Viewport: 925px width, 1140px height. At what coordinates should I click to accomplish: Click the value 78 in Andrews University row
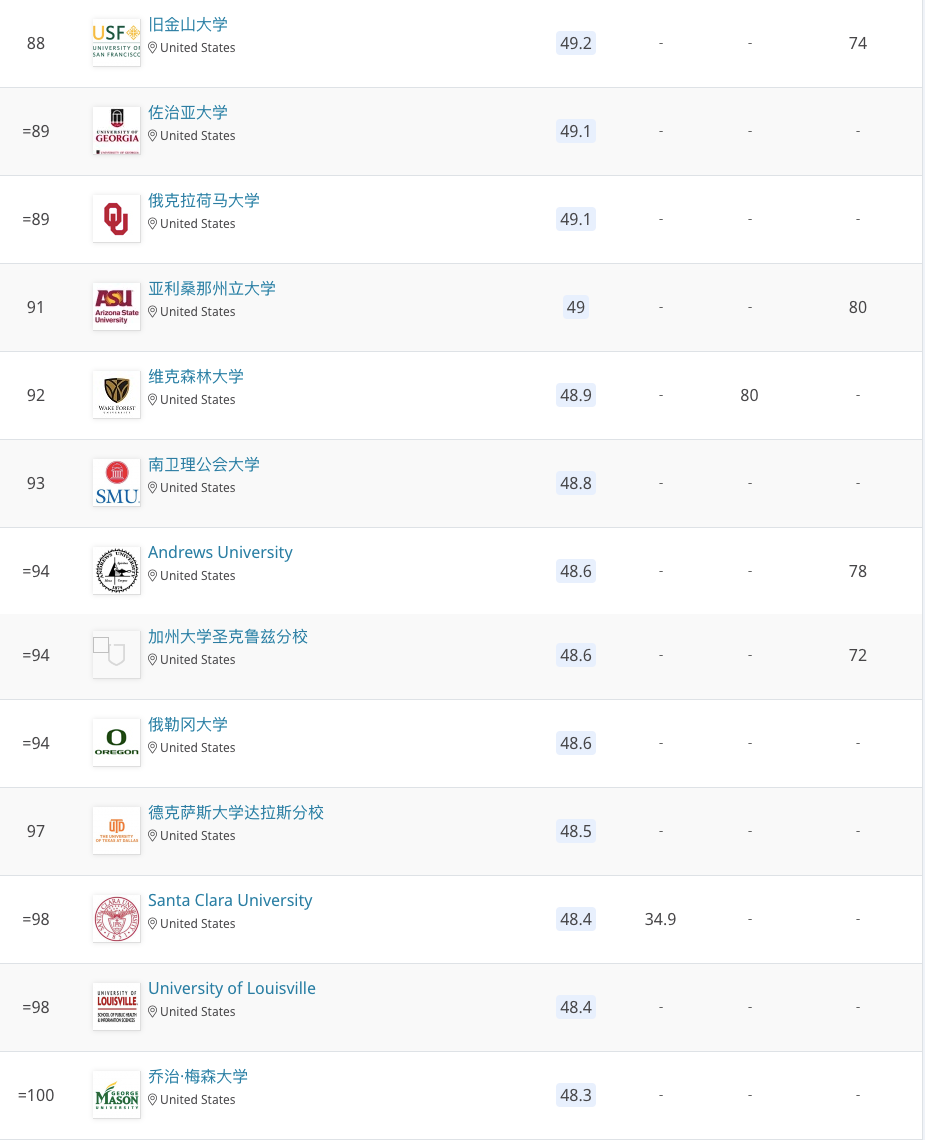(x=858, y=571)
